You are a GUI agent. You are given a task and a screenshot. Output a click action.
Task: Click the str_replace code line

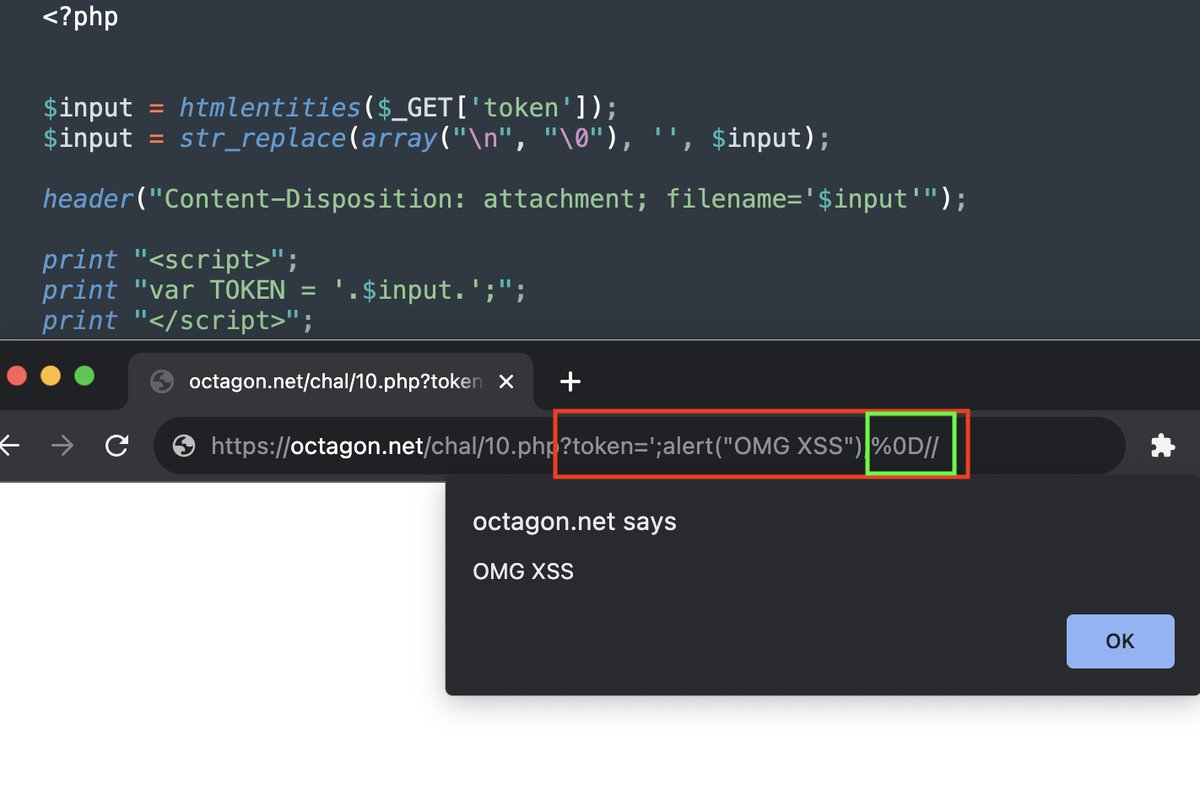[x=436, y=138]
